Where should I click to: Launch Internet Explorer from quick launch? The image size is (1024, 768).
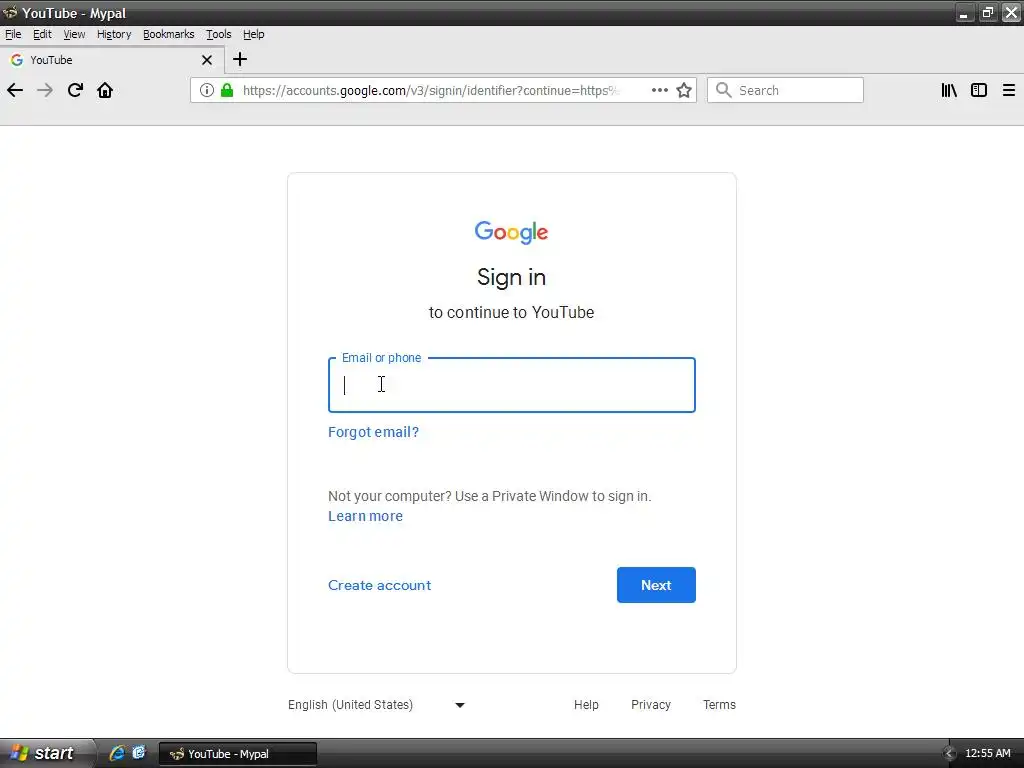117,753
